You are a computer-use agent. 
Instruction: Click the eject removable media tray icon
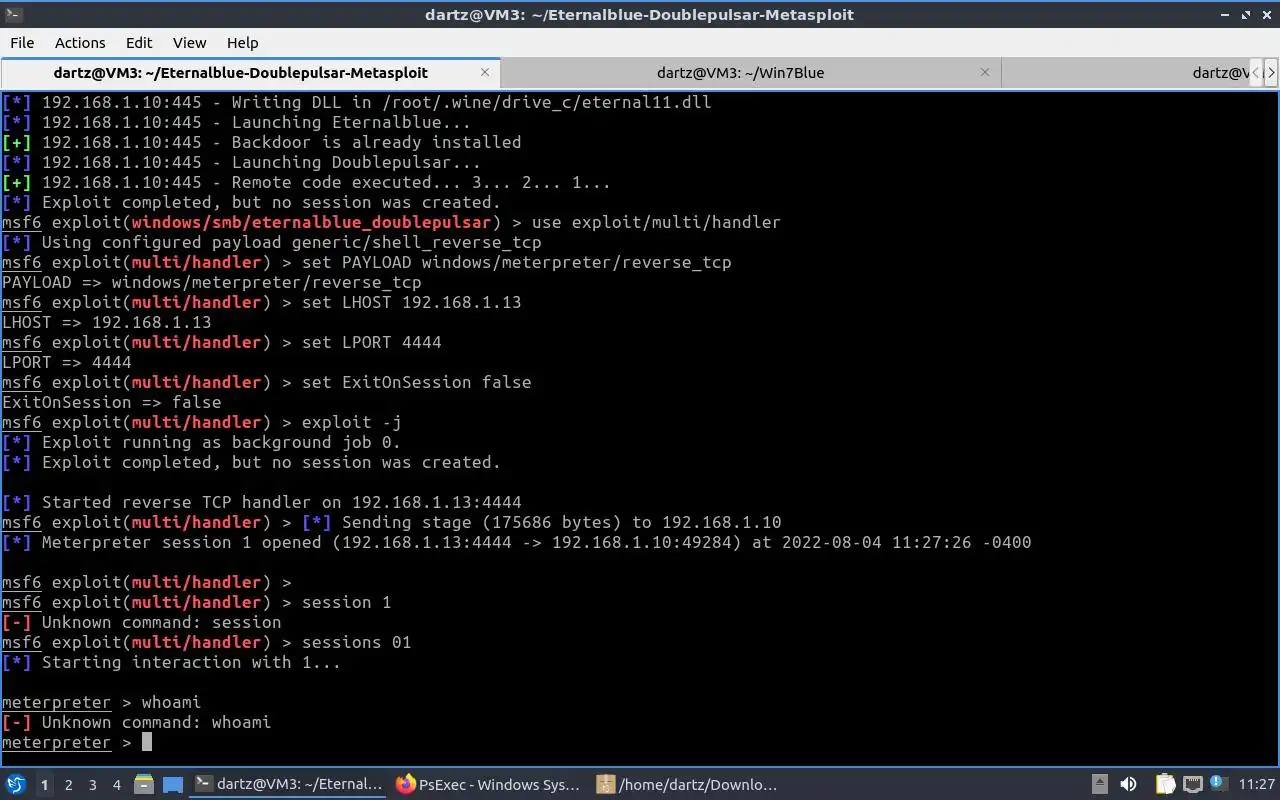click(1099, 785)
